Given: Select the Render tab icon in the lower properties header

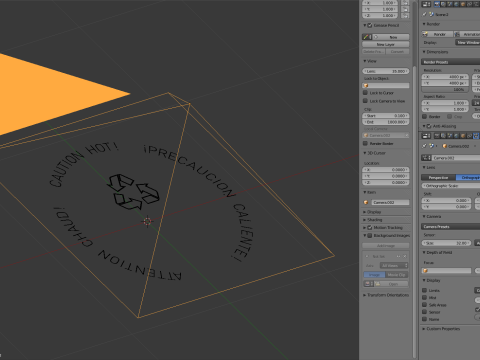Looking at the screenshot, I should point(437,136).
